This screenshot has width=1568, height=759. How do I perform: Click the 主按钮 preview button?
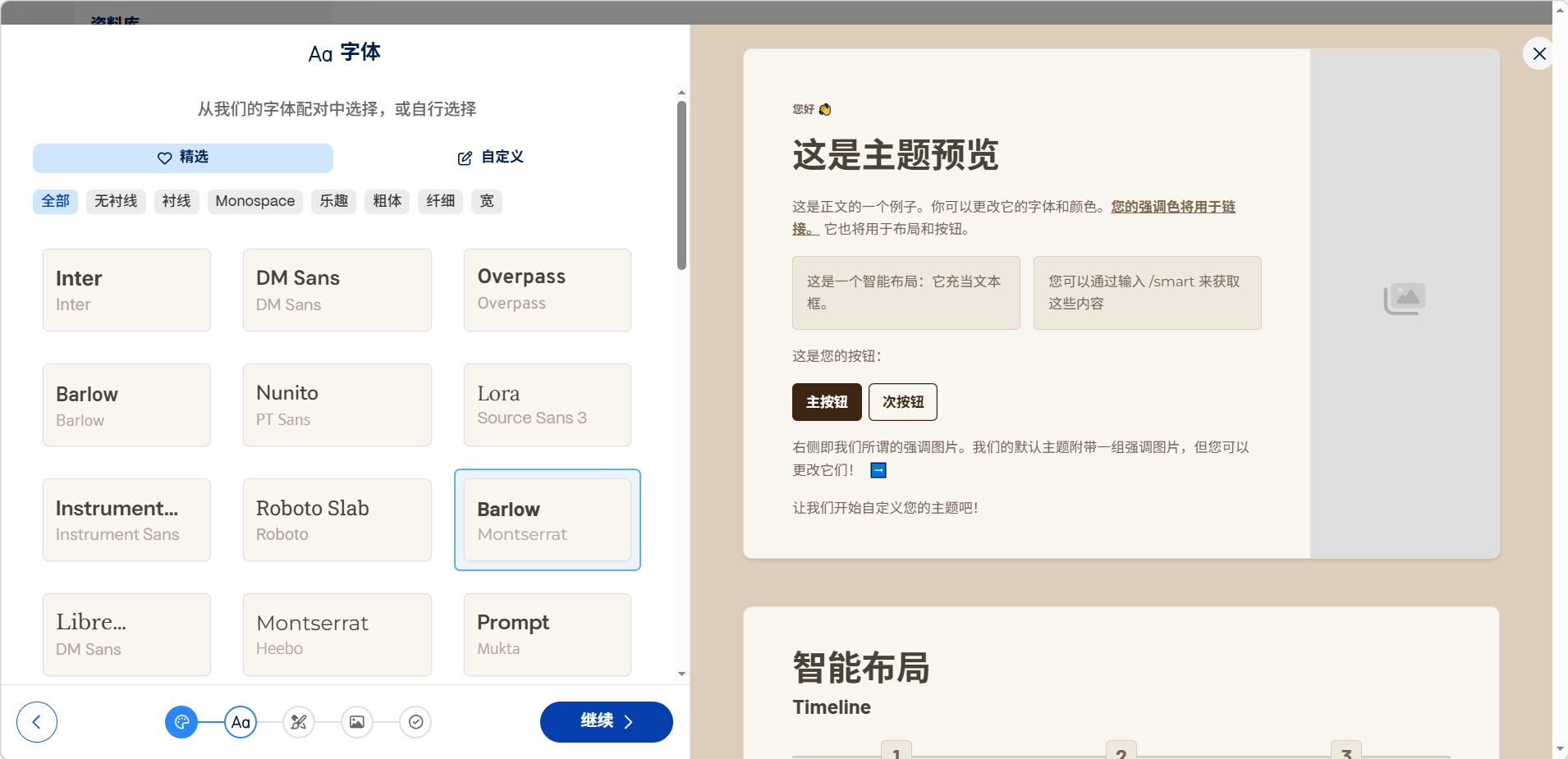pyautogui.click(x=827, y=402)
